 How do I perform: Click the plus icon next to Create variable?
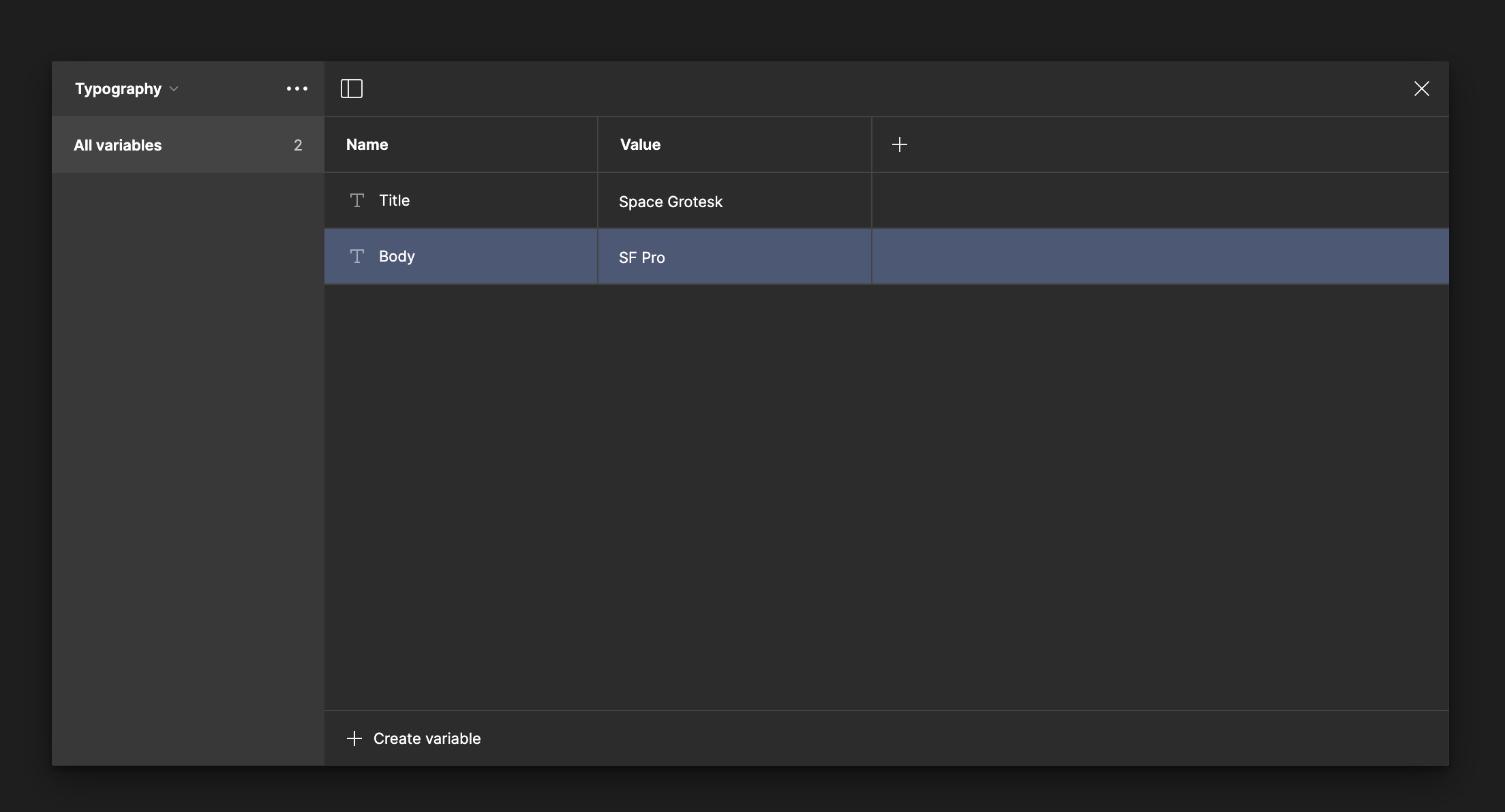click(354, 738)
